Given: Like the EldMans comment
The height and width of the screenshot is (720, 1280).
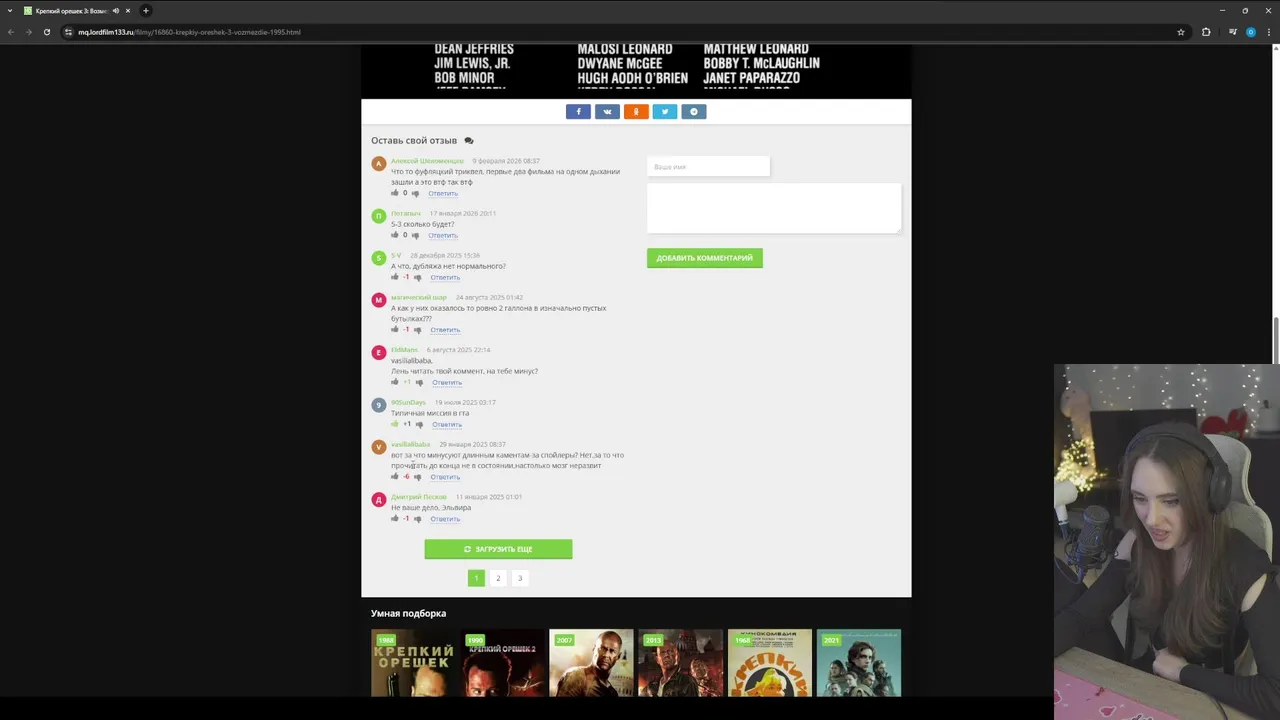Looking at the screenshot, I should (x=395, y=382).
